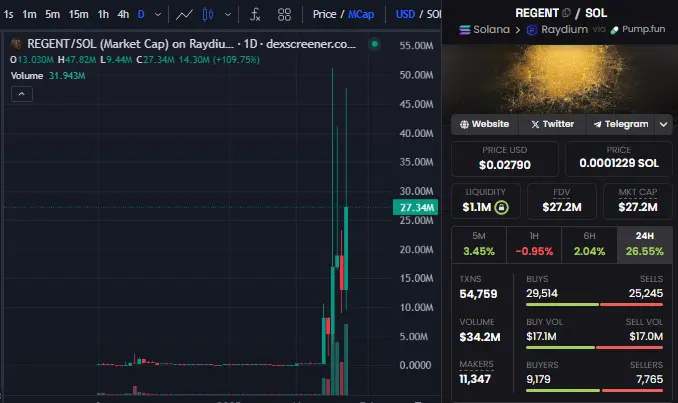The width and height of the screenshot is (678, 403).
Task: Switch chart to Price mode
Action: (324, 14)
